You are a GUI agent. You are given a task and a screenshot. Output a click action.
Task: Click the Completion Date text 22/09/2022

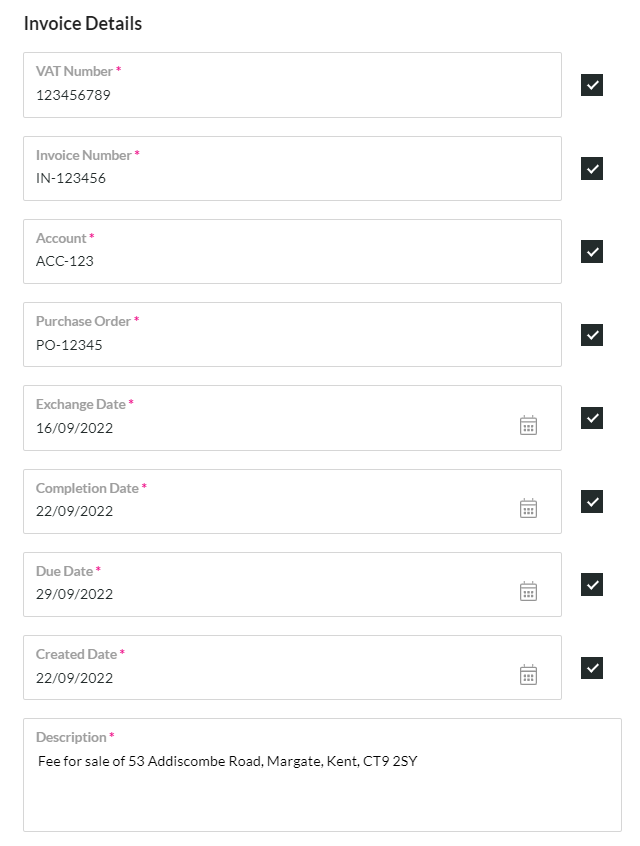pyautogui.click(x=74, y=511)
